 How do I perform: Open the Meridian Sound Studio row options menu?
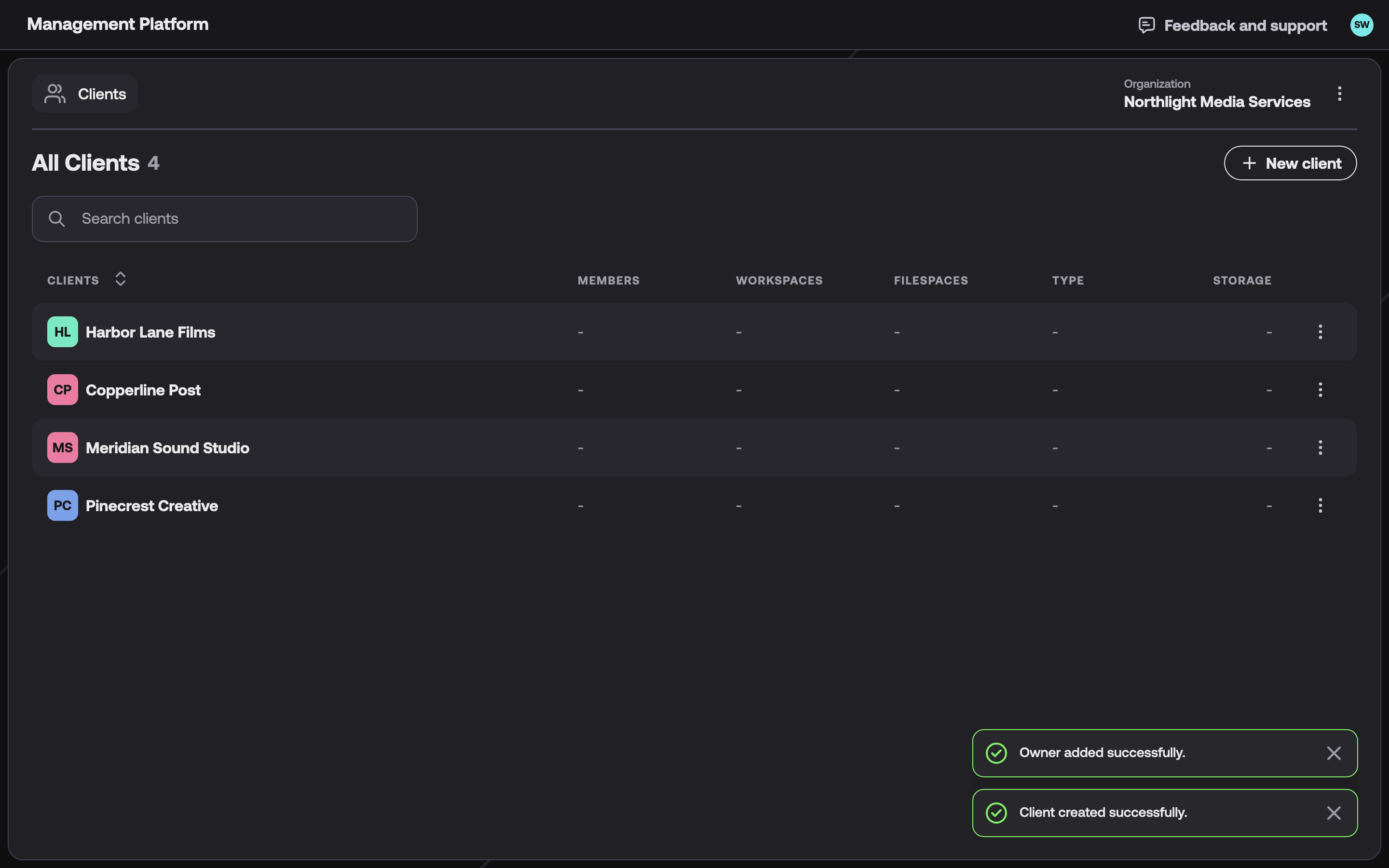pyautogui.click(x=1320, y=447)
